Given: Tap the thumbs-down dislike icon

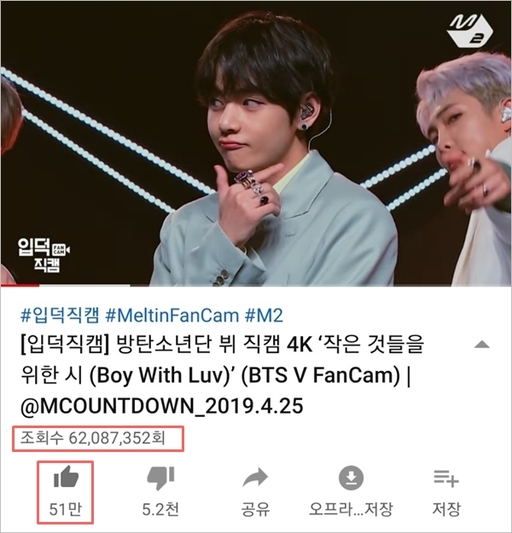Looking at the screenshot, I should tap(160, 478).
